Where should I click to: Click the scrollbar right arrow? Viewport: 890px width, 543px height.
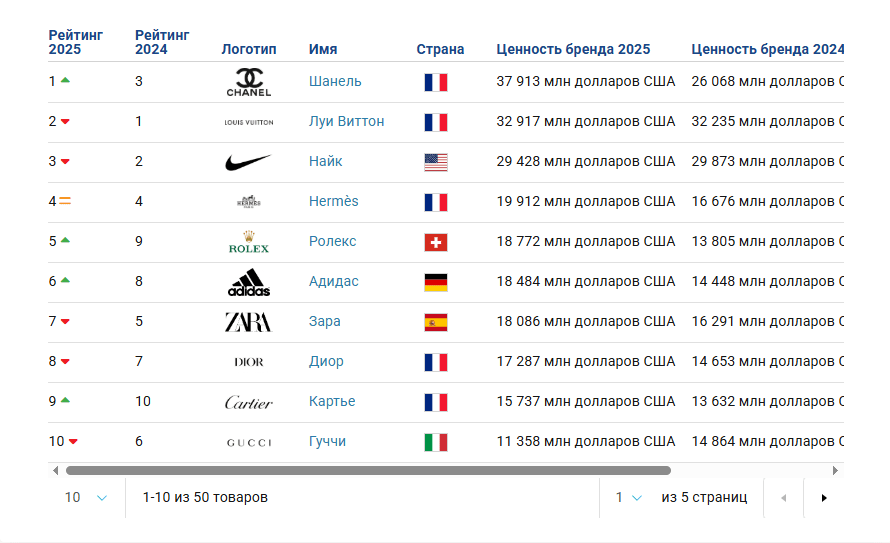[835, 470]
